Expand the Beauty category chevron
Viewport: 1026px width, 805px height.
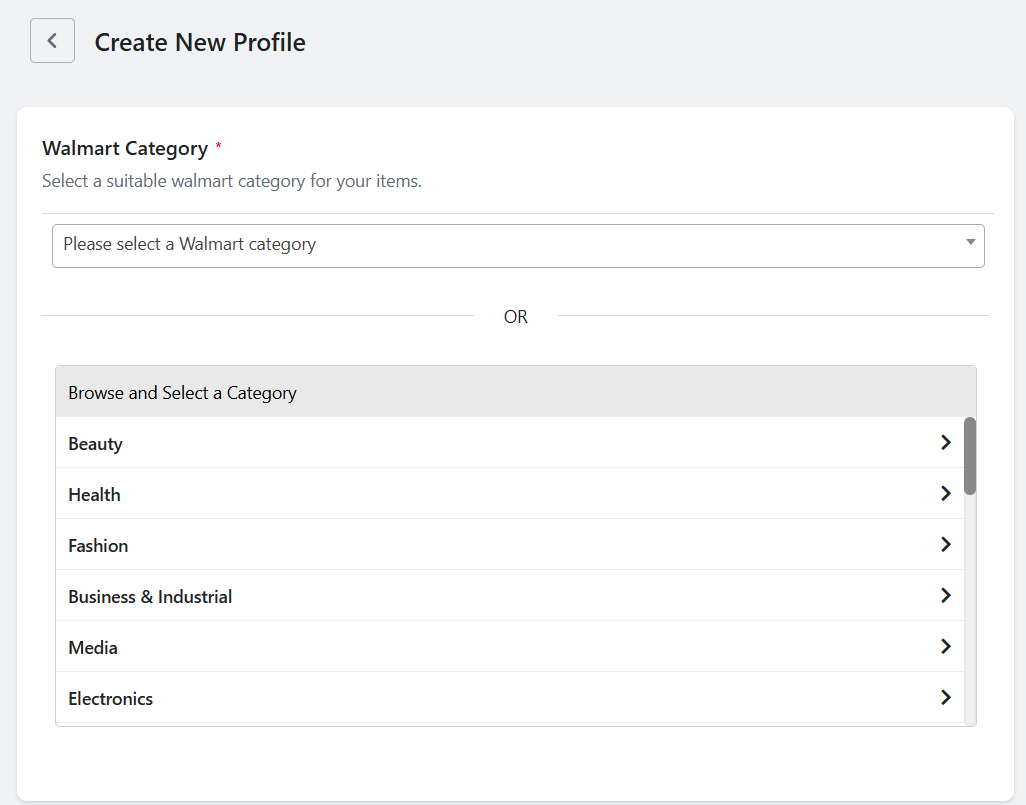click(945, 442)
